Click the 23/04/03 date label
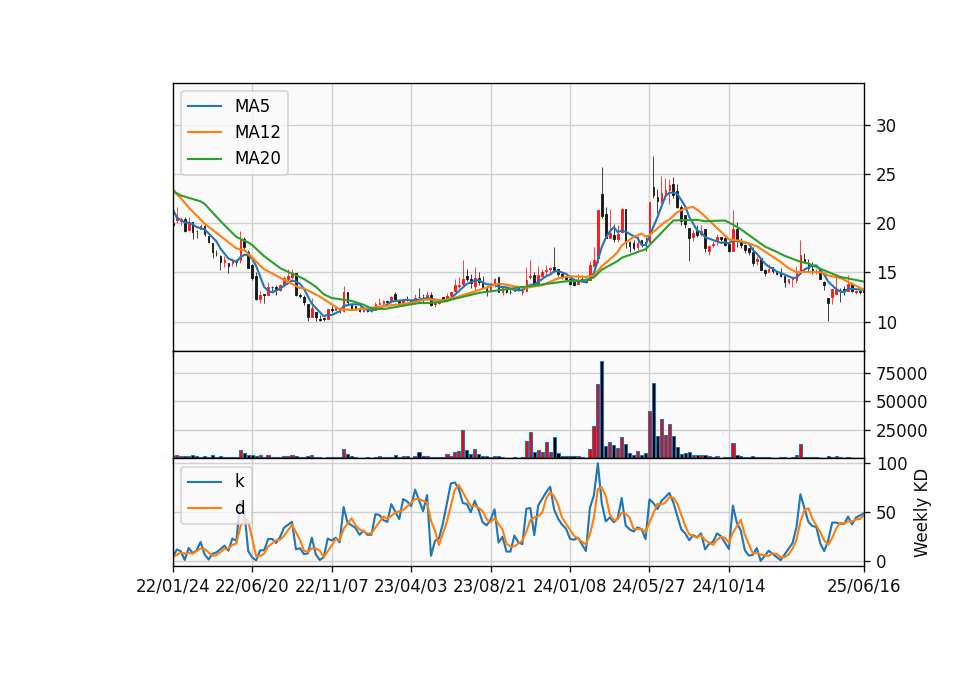Screen dimensions: 960x690 (411, 587)
